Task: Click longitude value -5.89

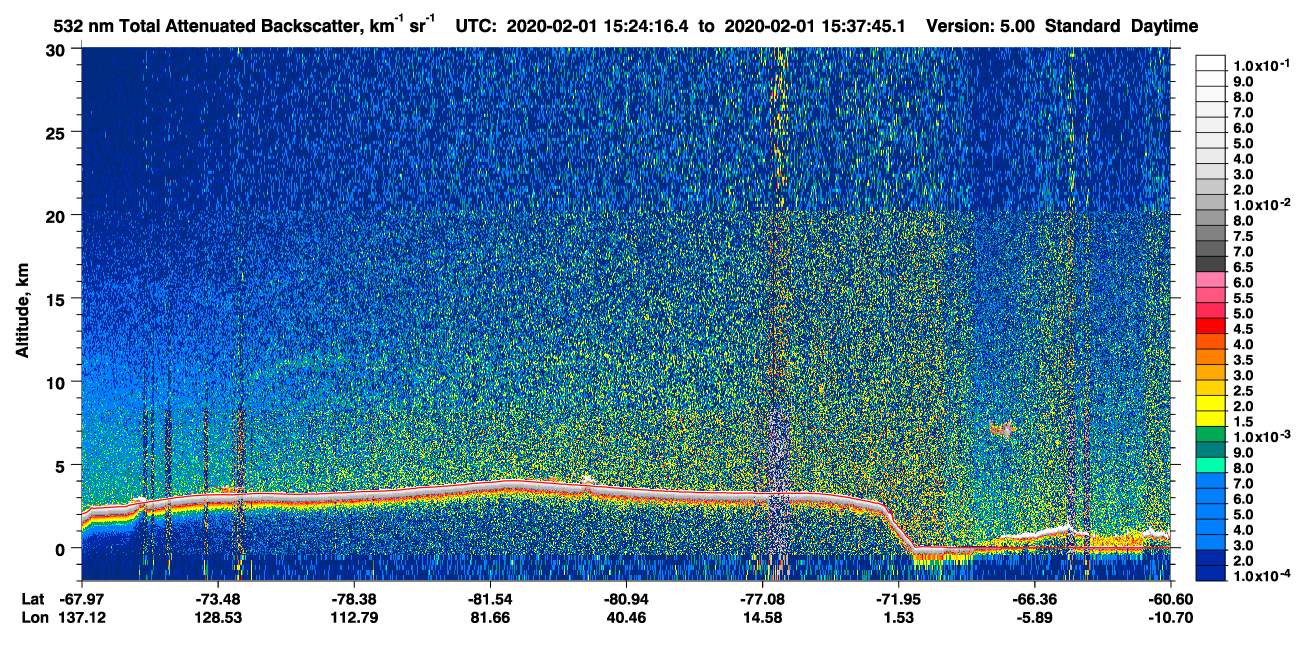Action: [x=1034, y=618]
